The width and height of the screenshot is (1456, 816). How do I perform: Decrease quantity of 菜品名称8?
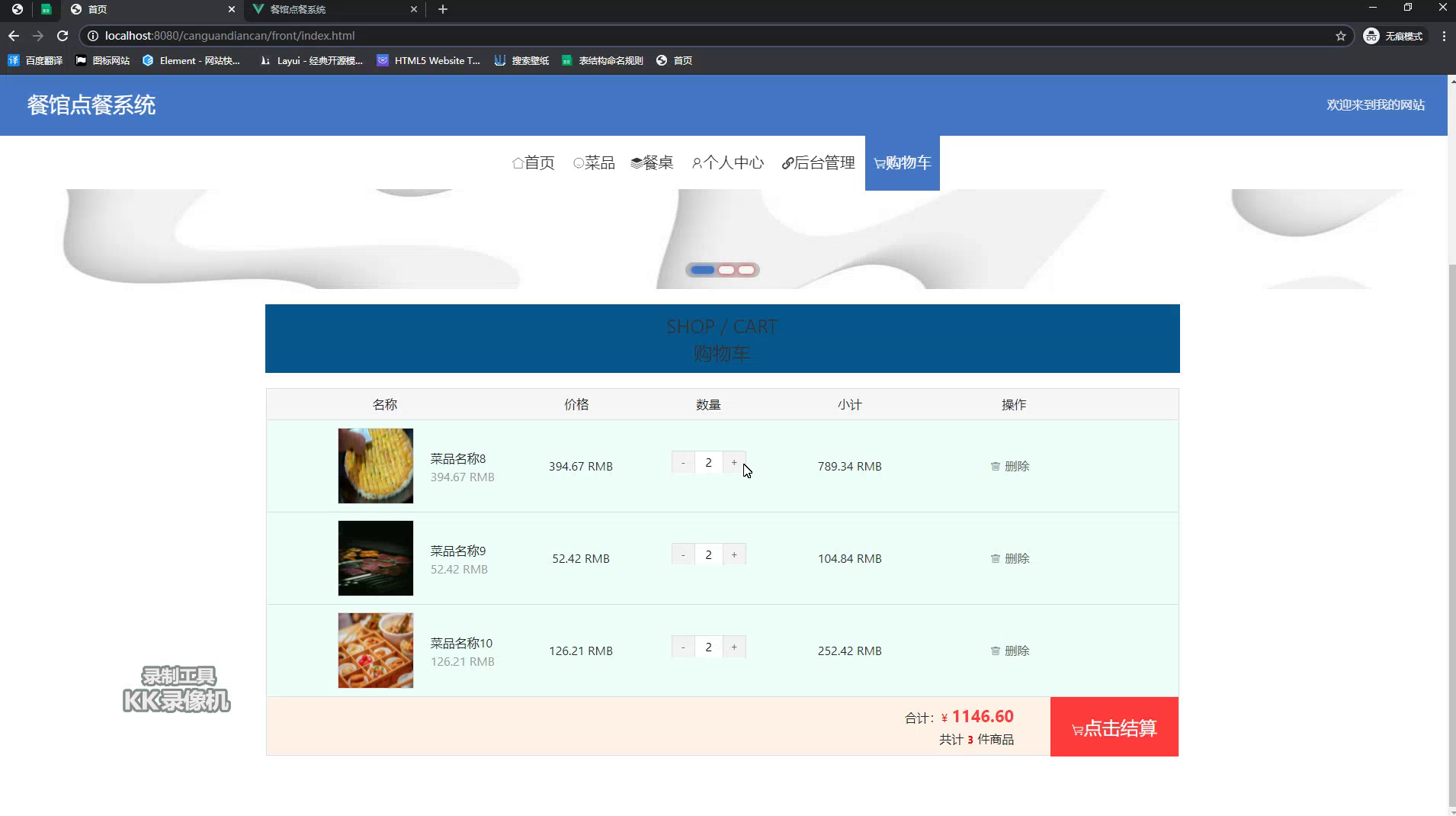tap(683, 462)
